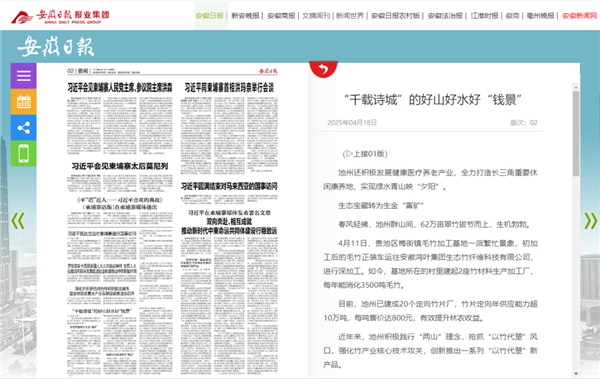Open headline 习近平圆满结束对马来西亚的国事访问

tap(229, 186)
